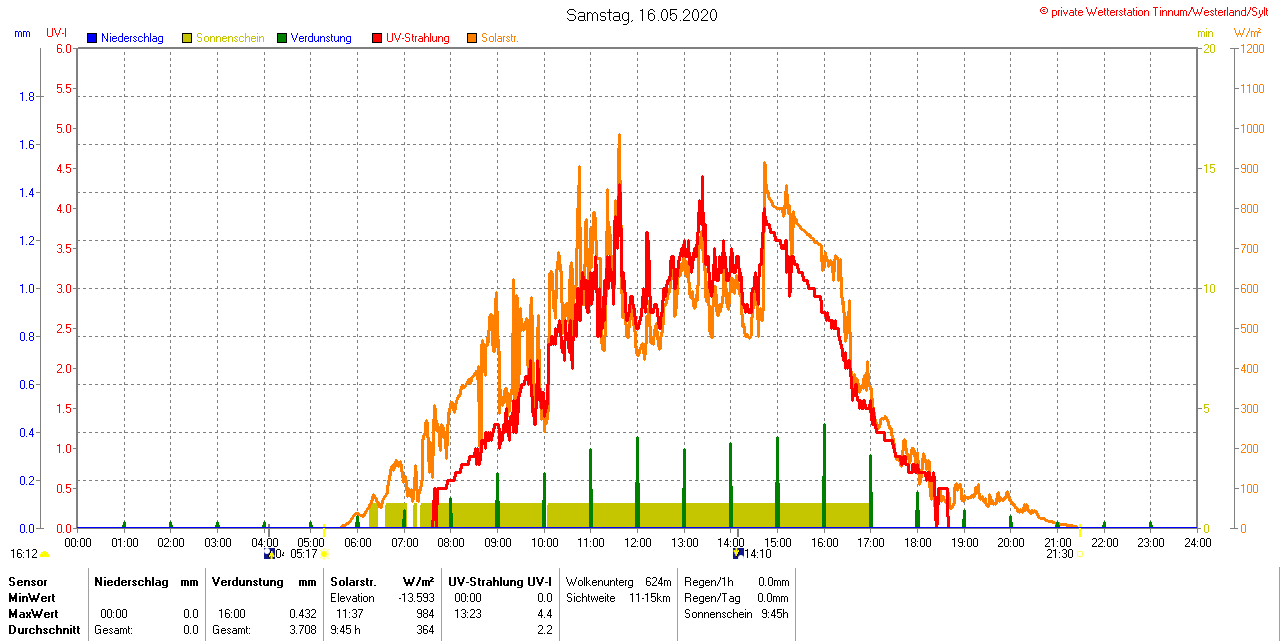Click the 16:12 time label at bottom left

point(24,554)
